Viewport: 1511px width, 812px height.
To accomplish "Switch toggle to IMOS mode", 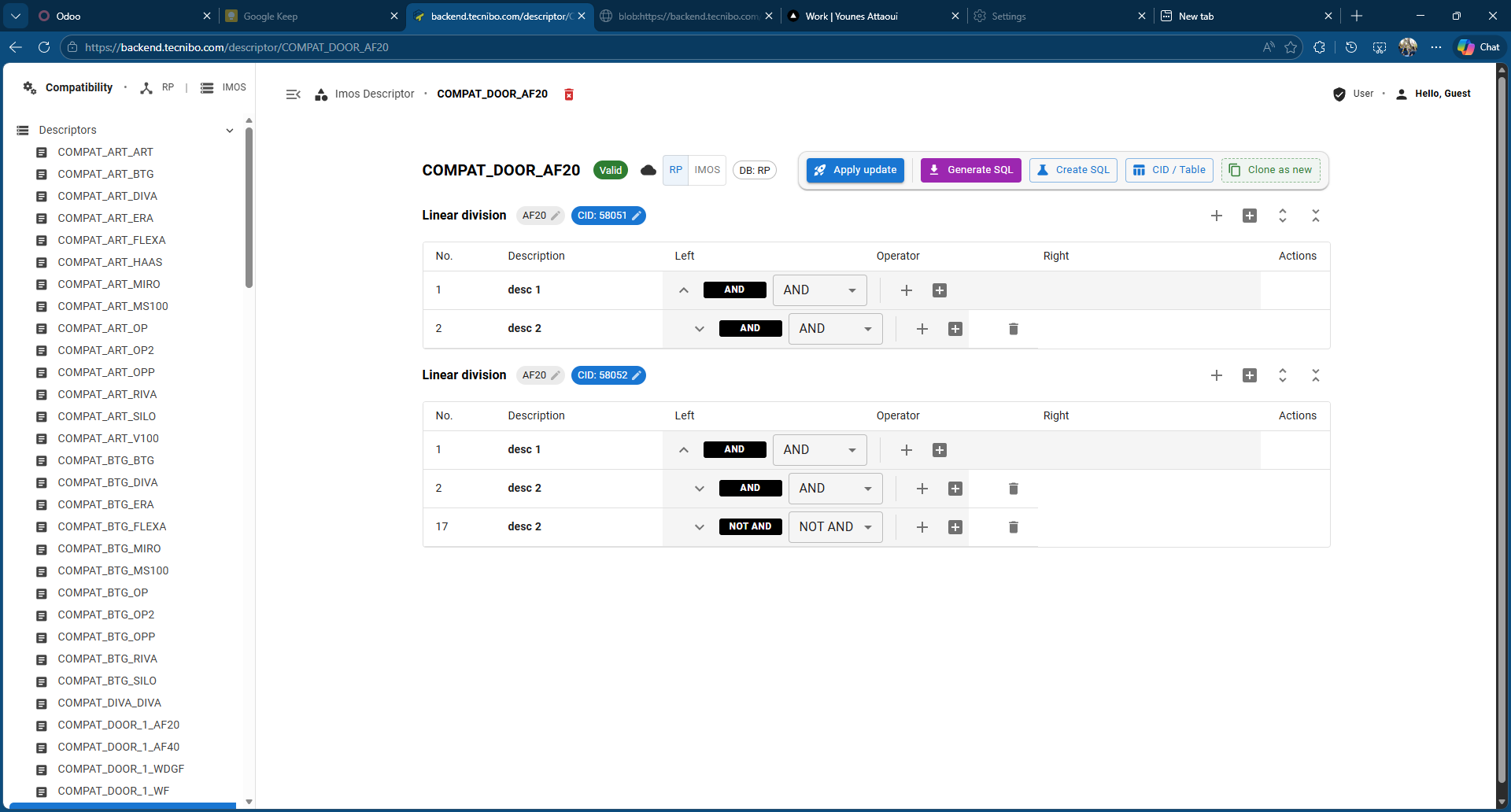I will point(707,170).
